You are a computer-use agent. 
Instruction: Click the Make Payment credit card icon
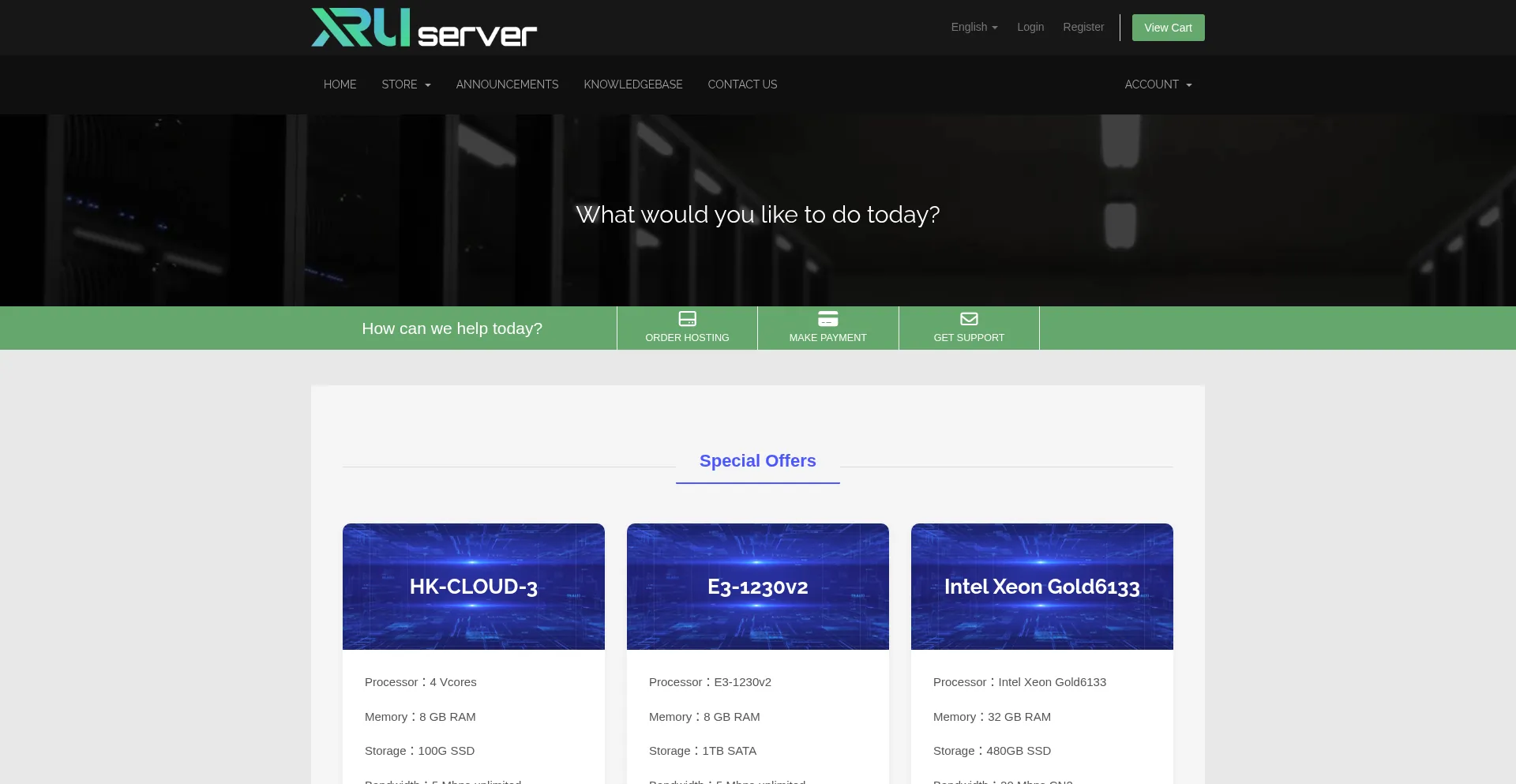(827, 319)
